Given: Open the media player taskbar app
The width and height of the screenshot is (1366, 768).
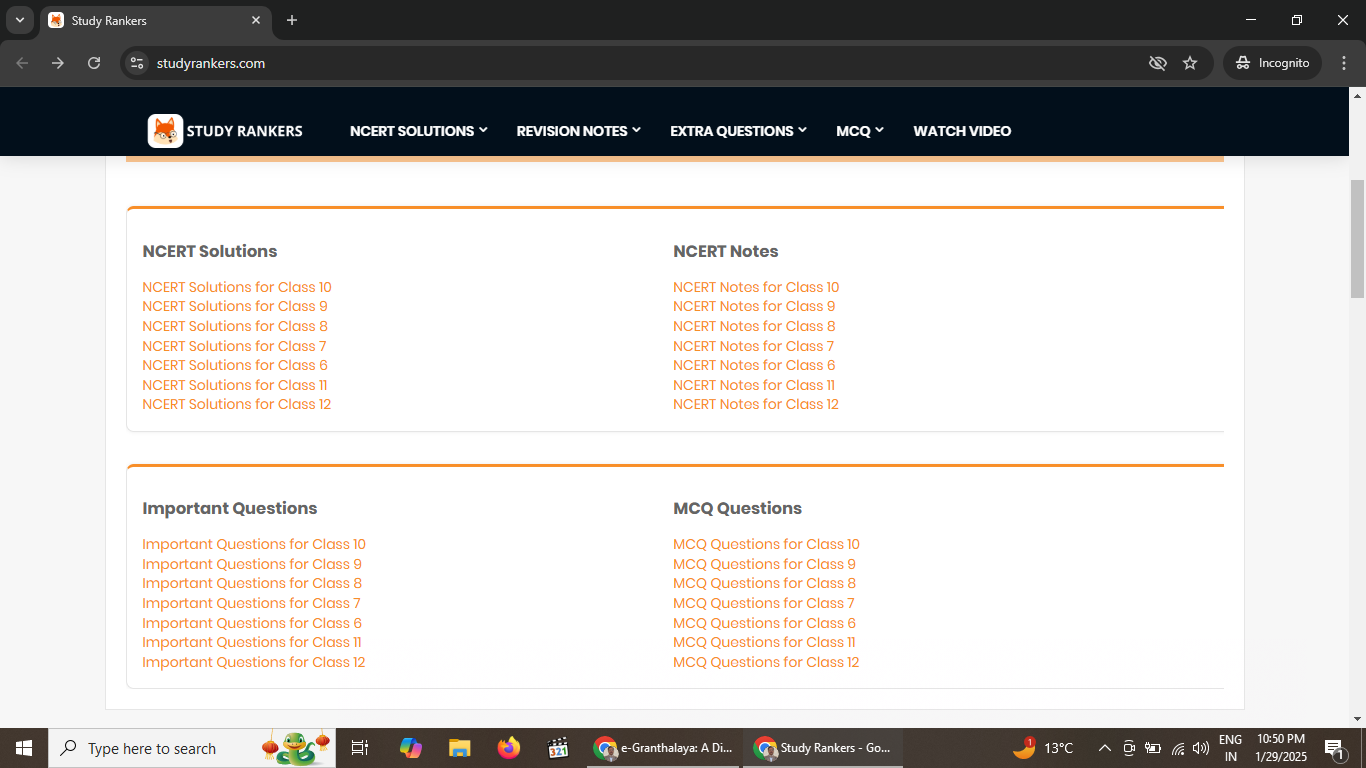Looking at the screenshot, I should pyautogui.click(x=558, y=748).
